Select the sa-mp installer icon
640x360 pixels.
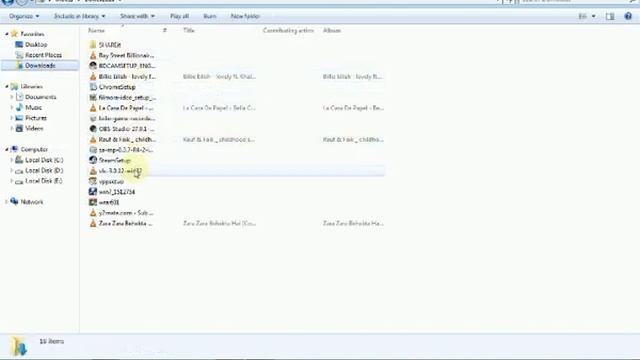[x=93, y=150]
